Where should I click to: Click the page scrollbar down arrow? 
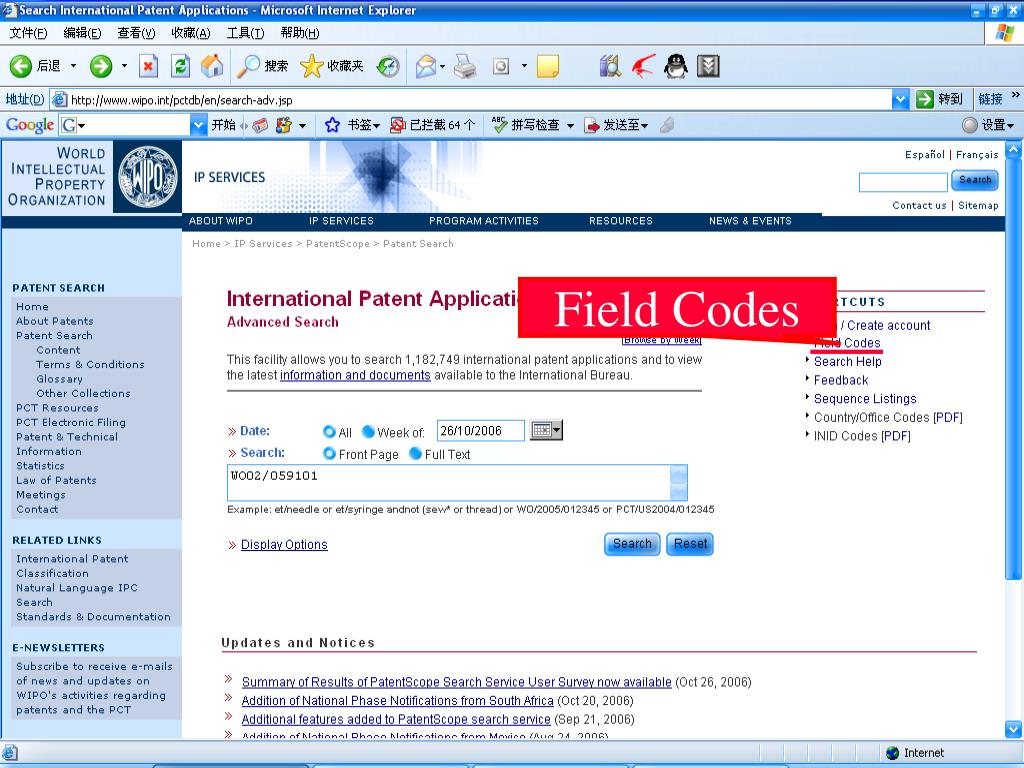pyautogui.click(x=1014, y=728)
